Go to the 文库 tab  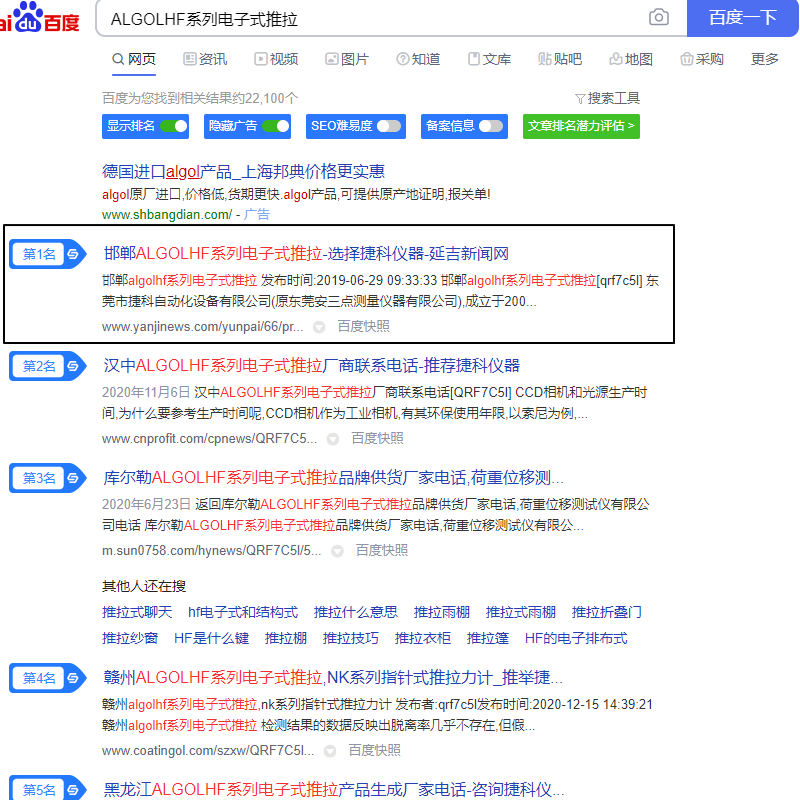pyautogui.click(x=489, y=59)
